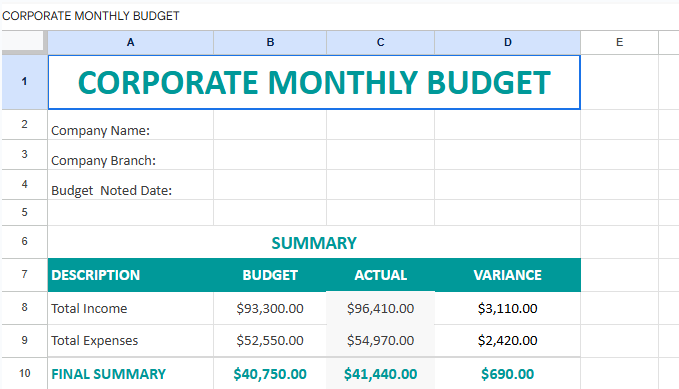
Task: Select the $40,750.00 final budget cell
Action: [x=270, y=373]
